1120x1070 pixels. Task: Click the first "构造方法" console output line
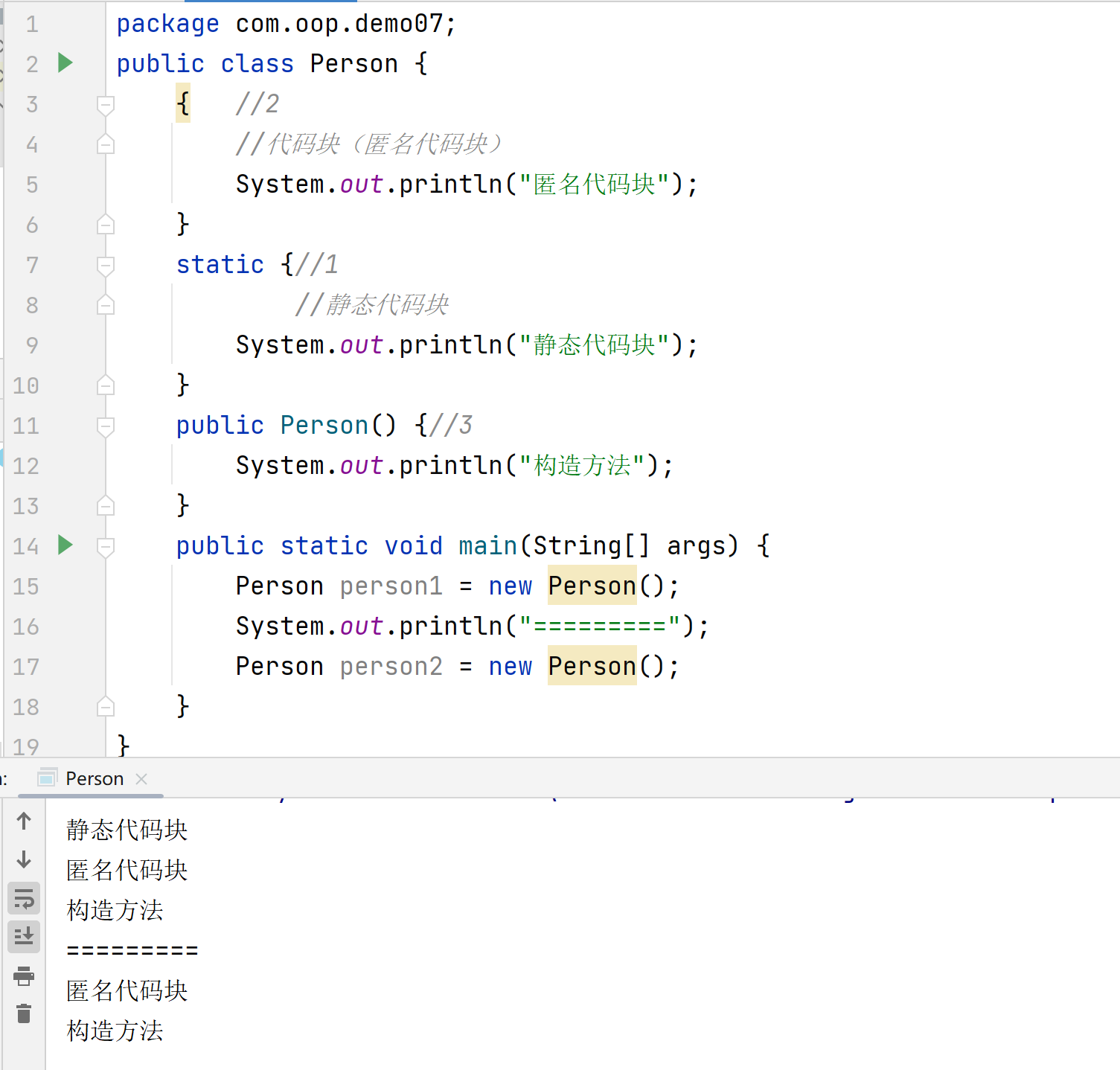click(115, 910)
